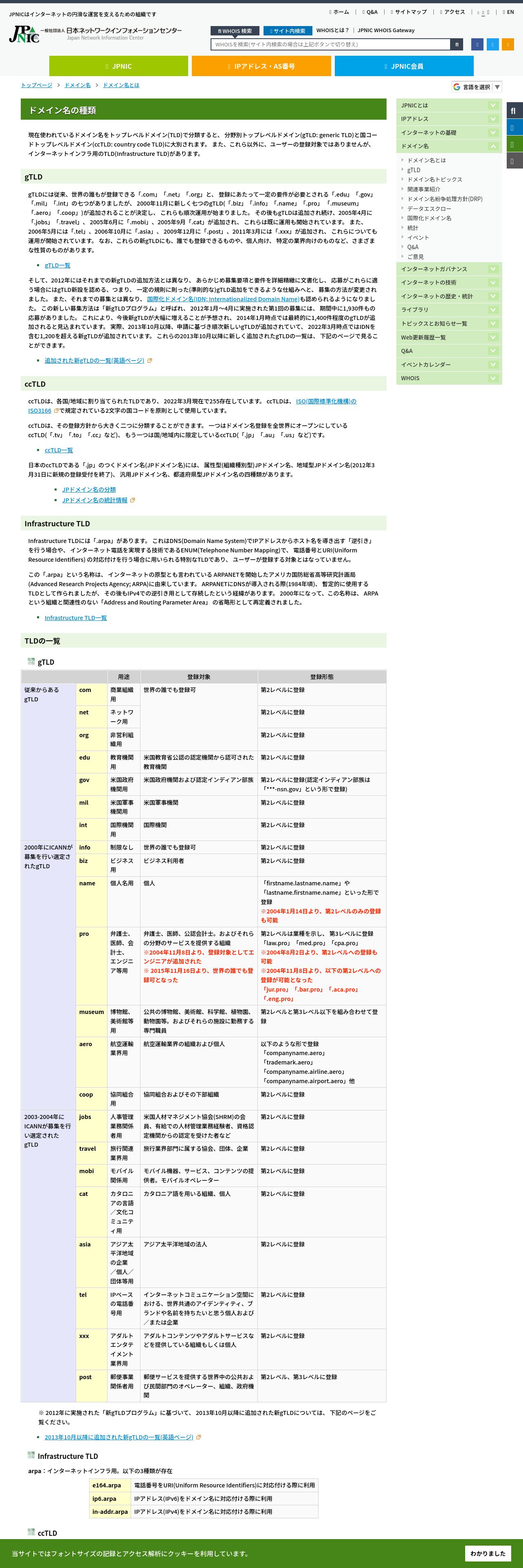The width and height of the screenshot is (523, 1568).
Task: Open Infrastructure TLD一覧 link
Action: [75, 618]
